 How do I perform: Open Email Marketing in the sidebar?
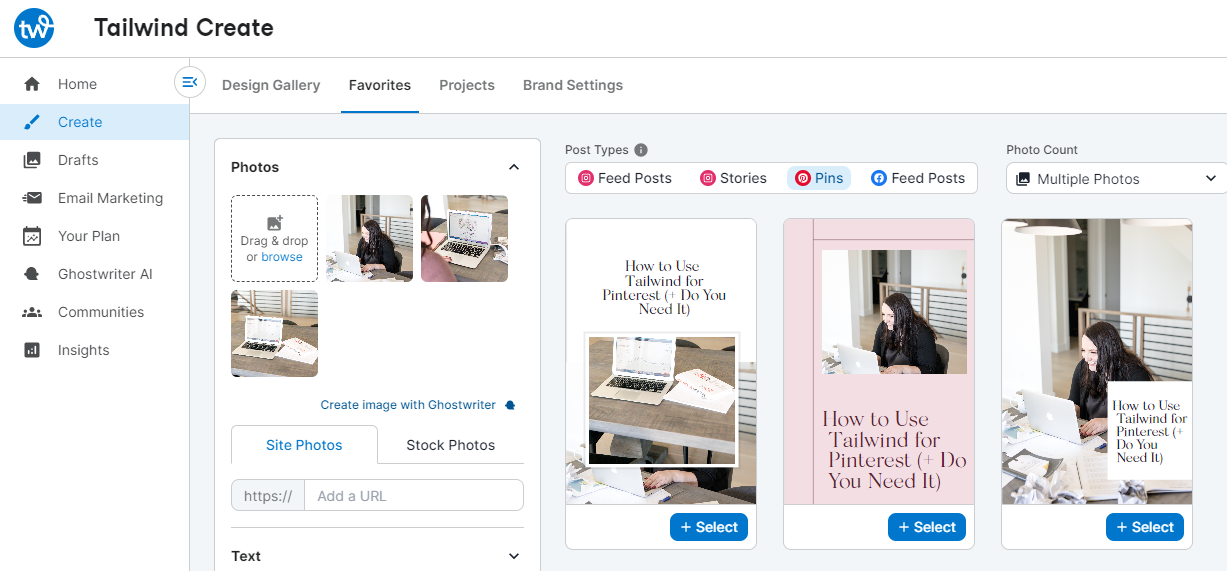[x=94, y=198]
